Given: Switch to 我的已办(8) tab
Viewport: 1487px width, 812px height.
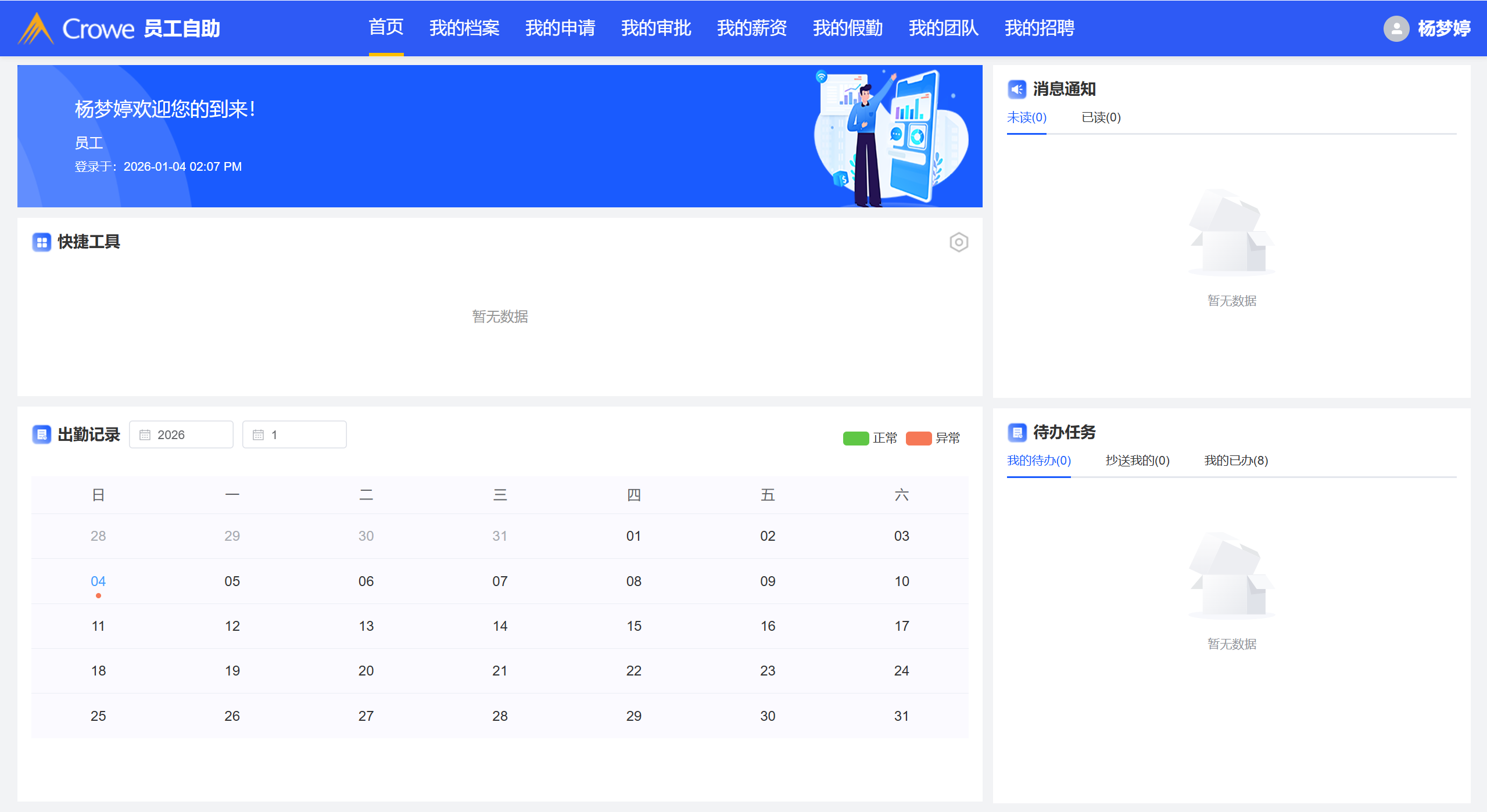Looking at the screenshot, I should [x=1235, y=461].
